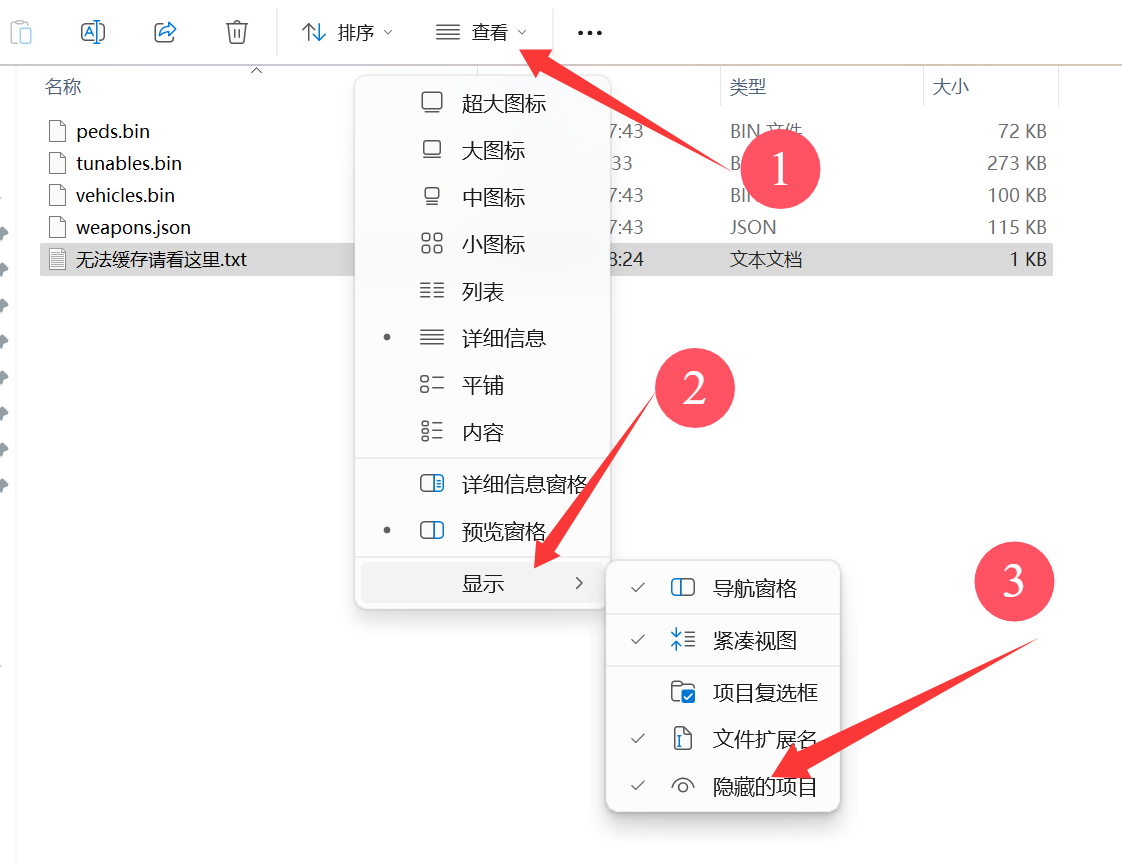Open the 查看 view dropdown
Image resolution: width=1122 pixels, height=863 pixels.
coord(482,33)
